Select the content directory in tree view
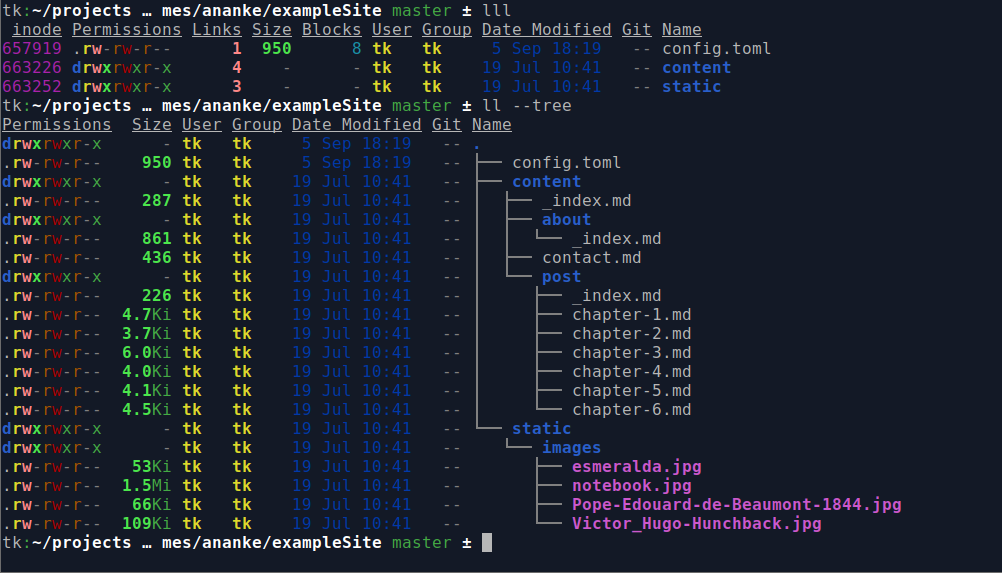 tap(546, 182)
